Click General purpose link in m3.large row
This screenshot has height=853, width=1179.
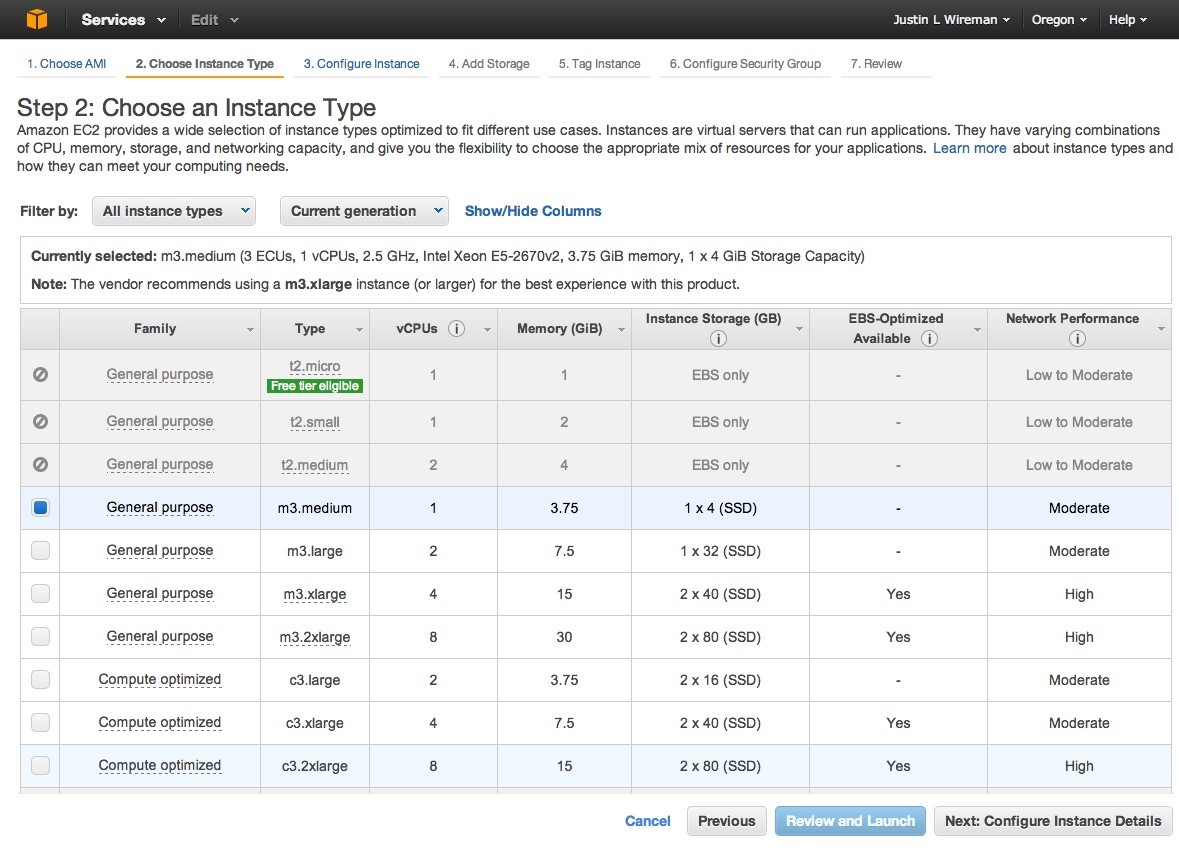pyautogui.click(x=159, y=551)
